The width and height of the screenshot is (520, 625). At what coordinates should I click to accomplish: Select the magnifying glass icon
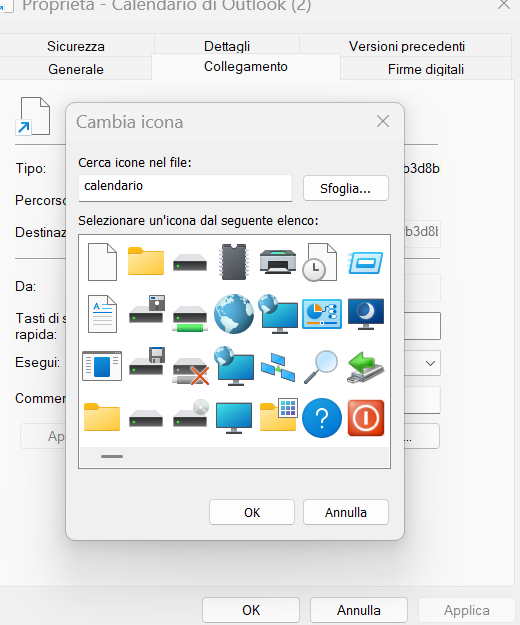click(321, 367)
